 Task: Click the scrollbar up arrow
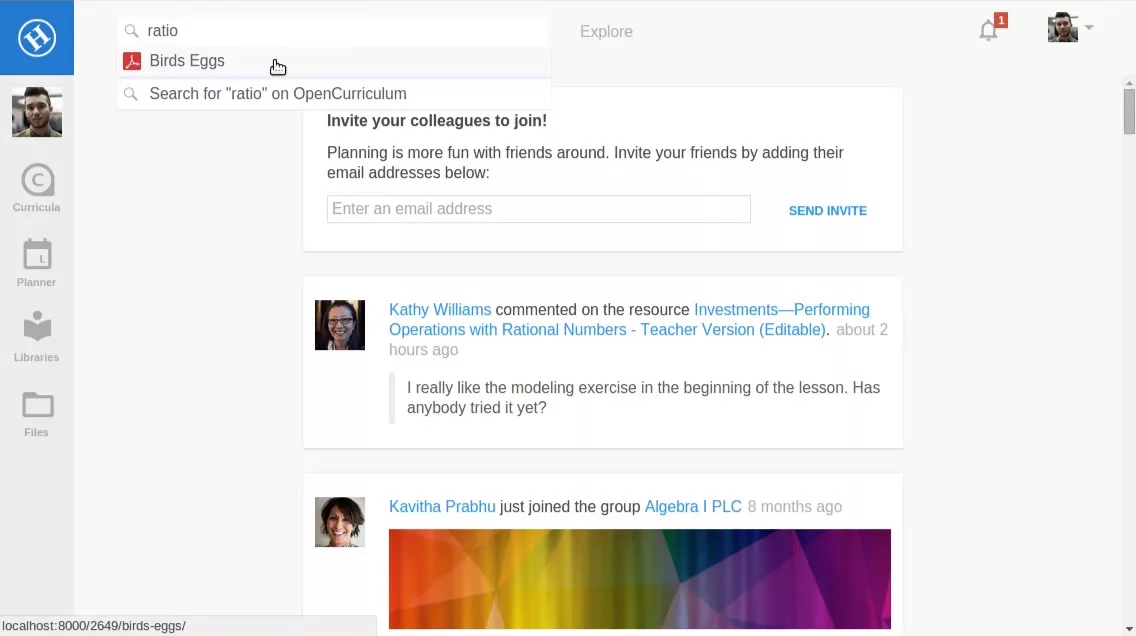click(x=1129, y=83)
